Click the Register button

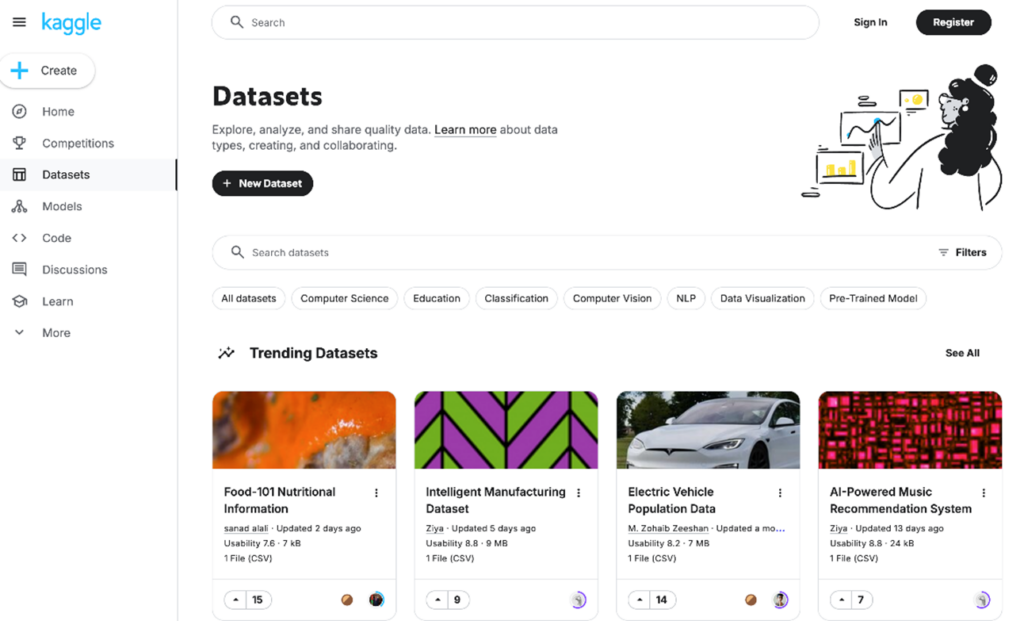pyautogui.click(x=953, y=22)
